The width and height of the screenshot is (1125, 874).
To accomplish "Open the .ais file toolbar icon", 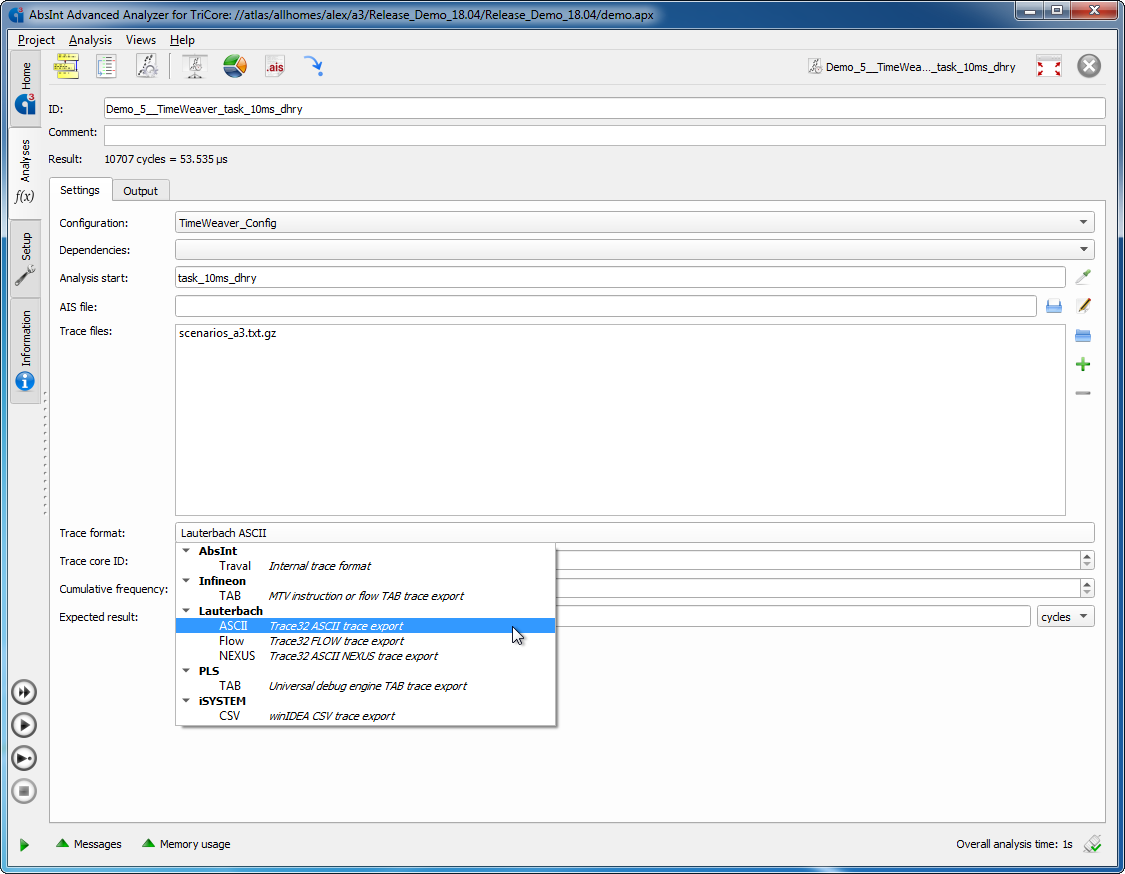I will click(x=275, y=66).
